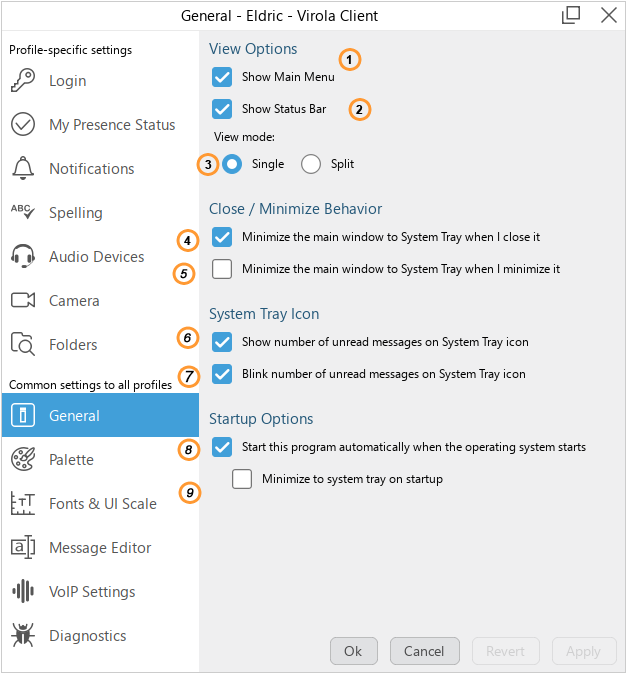Open Fonts & UI Scale settings

pos(102,504)
